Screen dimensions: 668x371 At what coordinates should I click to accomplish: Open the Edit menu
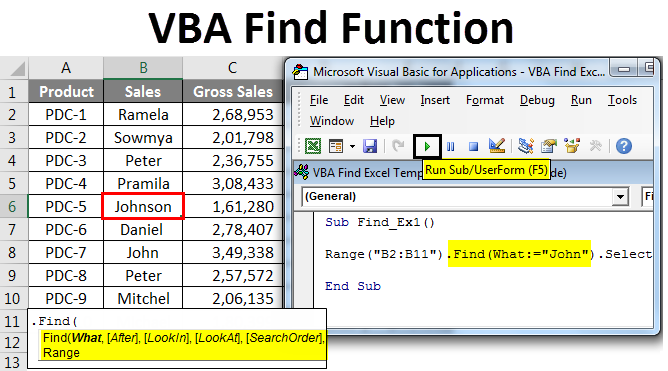click(x=354, y=100)
